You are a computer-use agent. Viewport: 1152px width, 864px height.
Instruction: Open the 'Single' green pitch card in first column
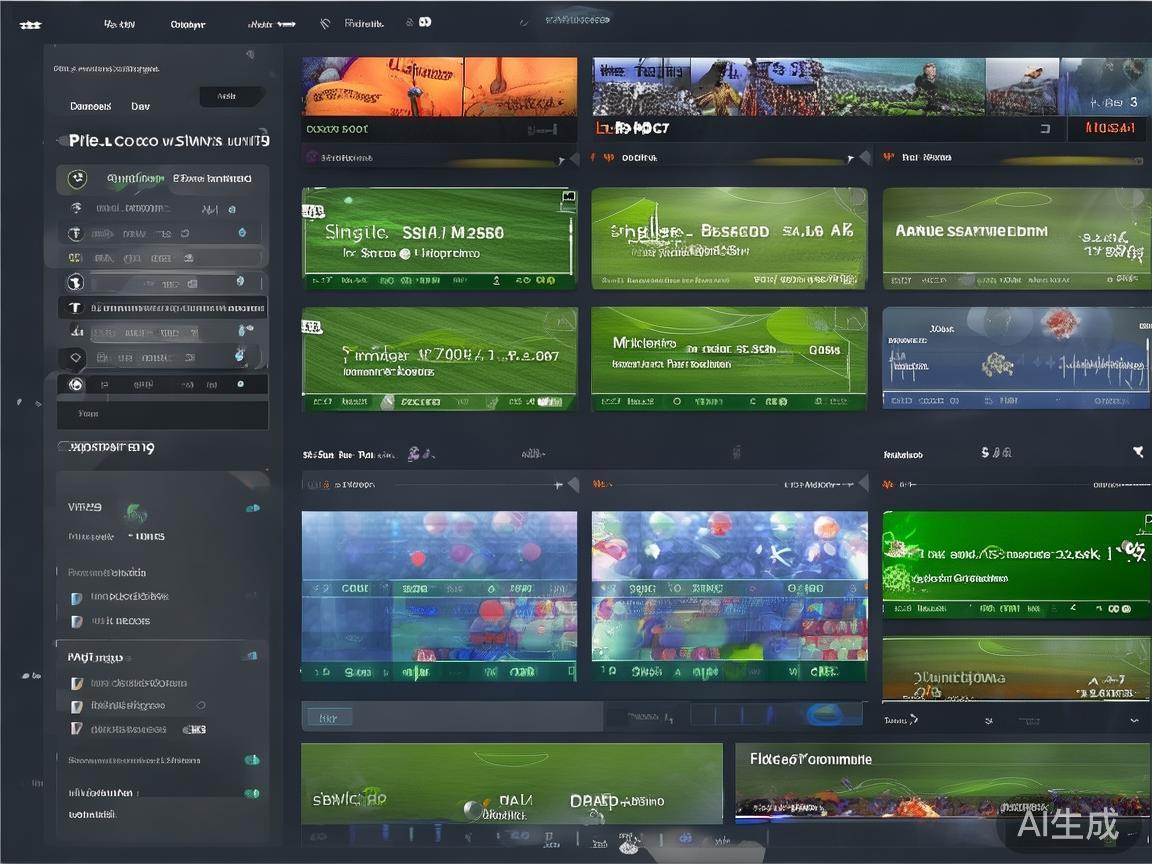point(439,240)
